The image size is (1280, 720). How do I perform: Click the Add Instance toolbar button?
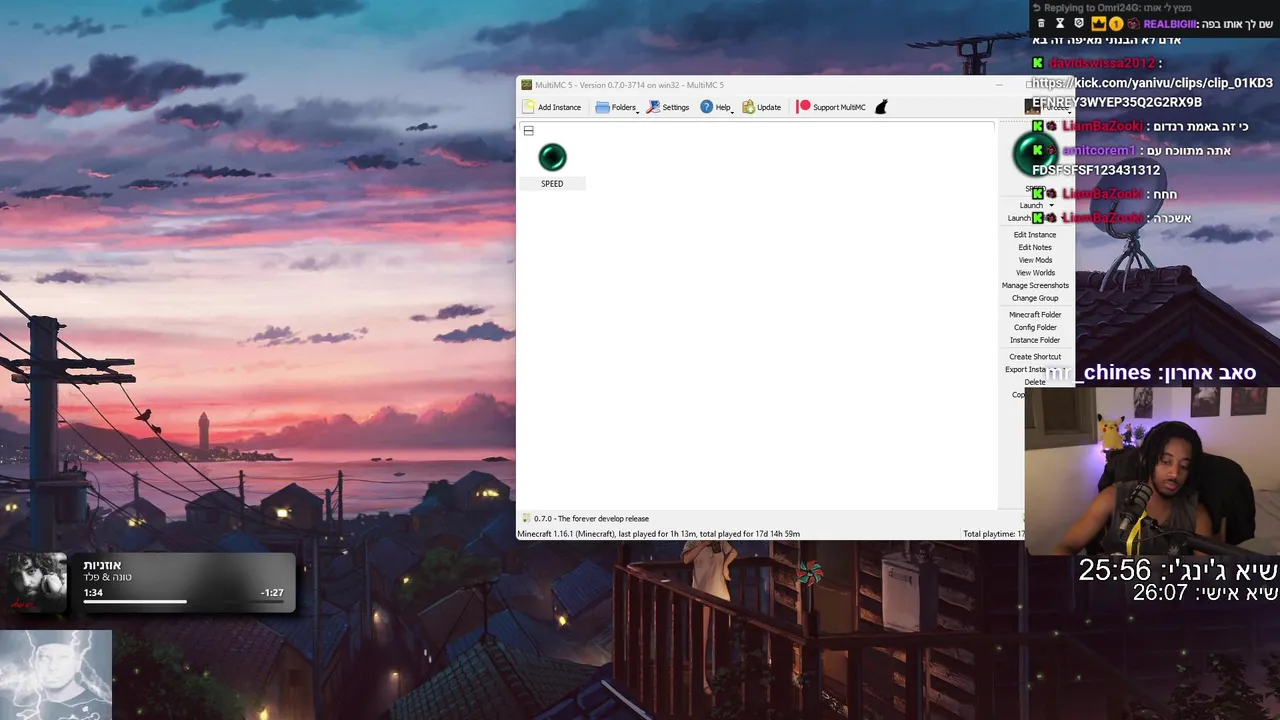click(x=552, y=107)
